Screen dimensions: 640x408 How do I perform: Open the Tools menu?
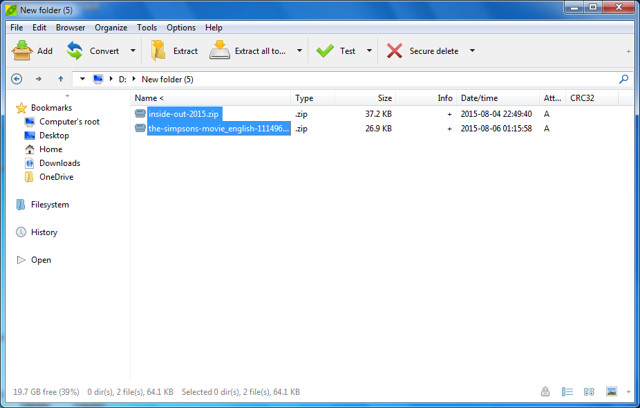tap(146, 27)
